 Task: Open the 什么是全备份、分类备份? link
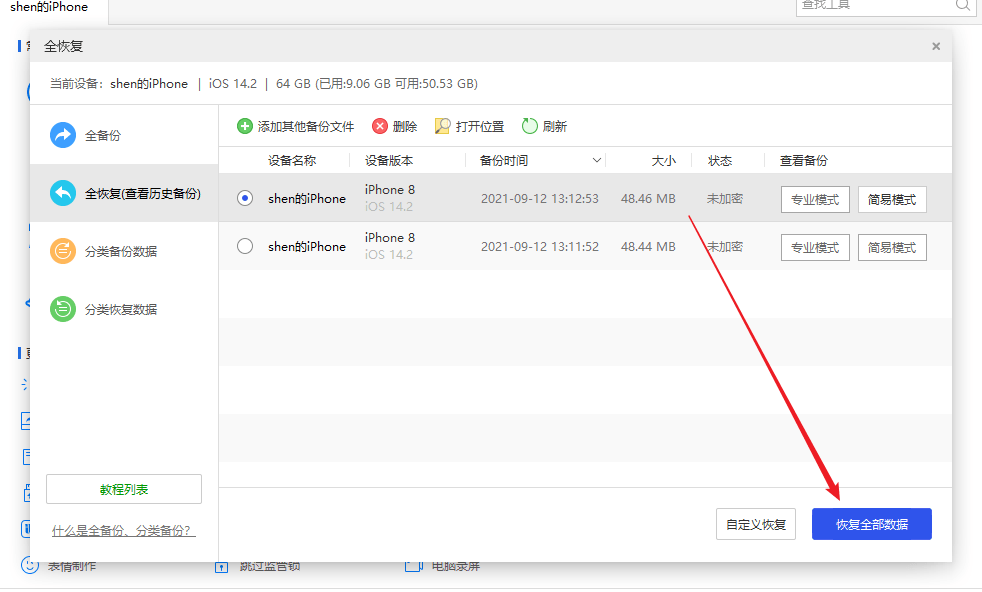123,531
